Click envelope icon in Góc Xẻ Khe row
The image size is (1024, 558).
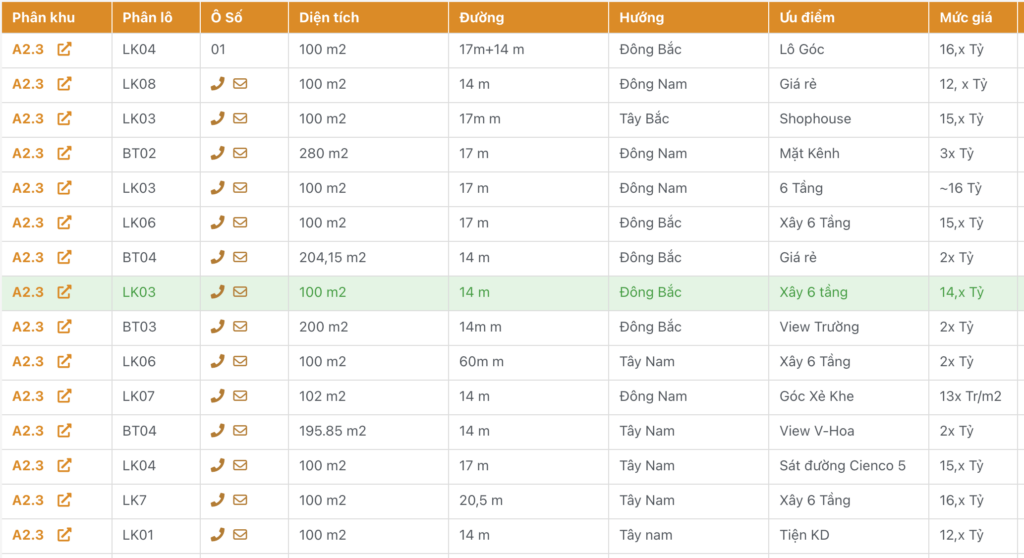[240, 396]
